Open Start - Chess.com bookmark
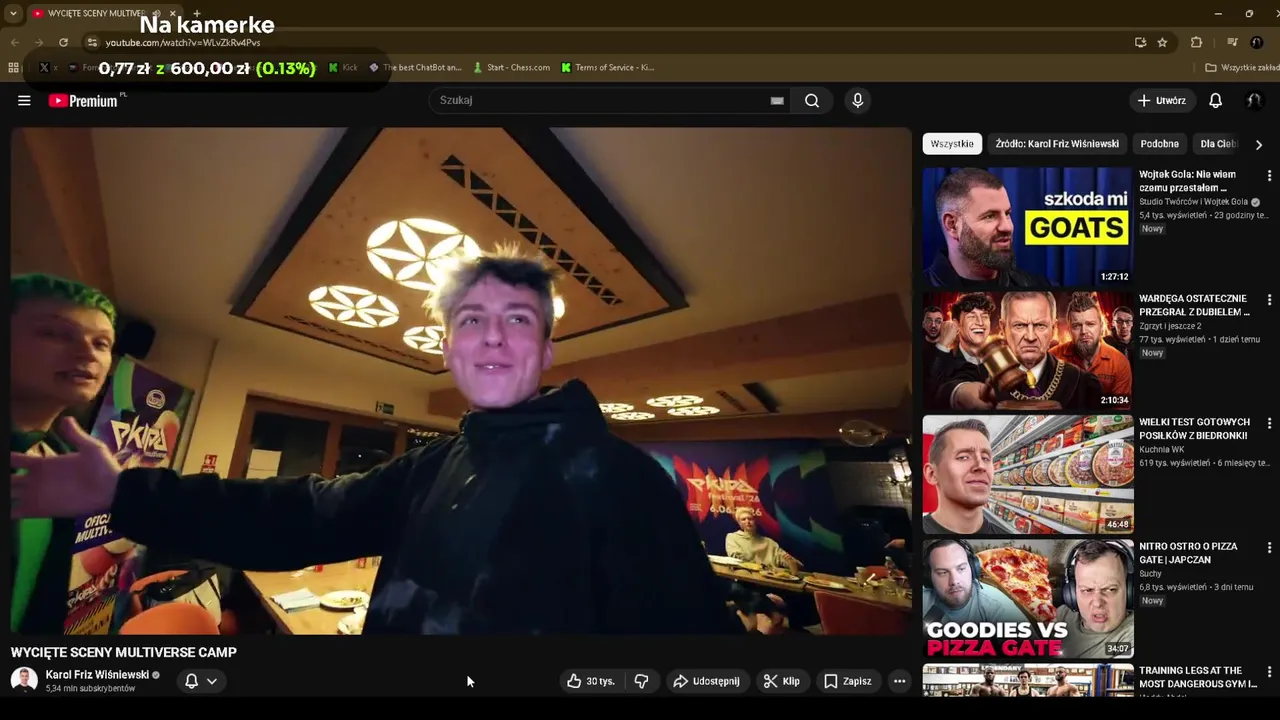This screenshot has height=720, width=1280. click(x=511, y=67)
